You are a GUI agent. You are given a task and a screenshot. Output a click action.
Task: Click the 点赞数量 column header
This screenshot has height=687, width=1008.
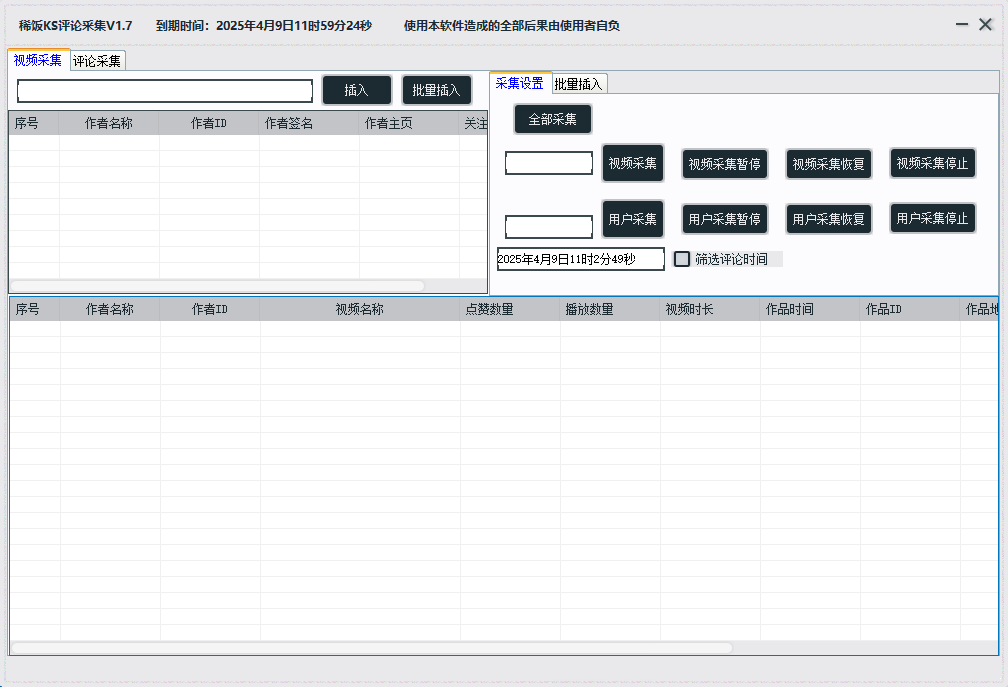pos(489,309)
